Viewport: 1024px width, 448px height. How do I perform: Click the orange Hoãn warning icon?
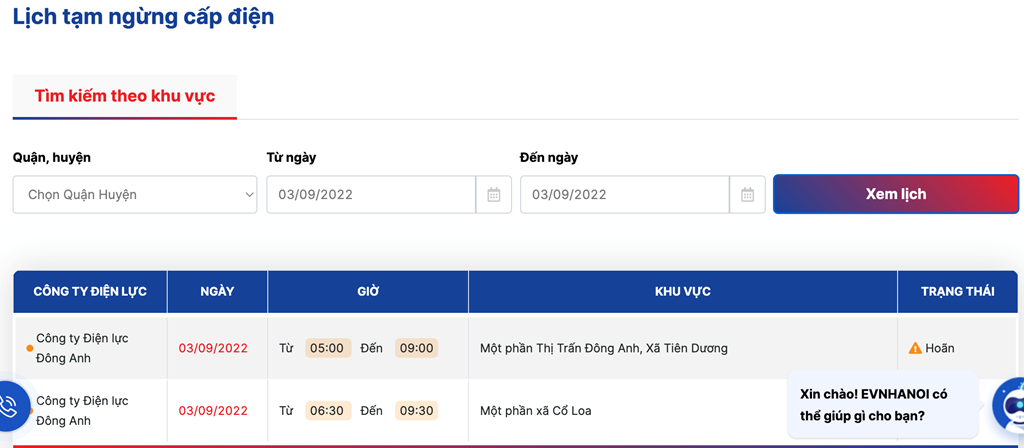click(x=915, y=348)
